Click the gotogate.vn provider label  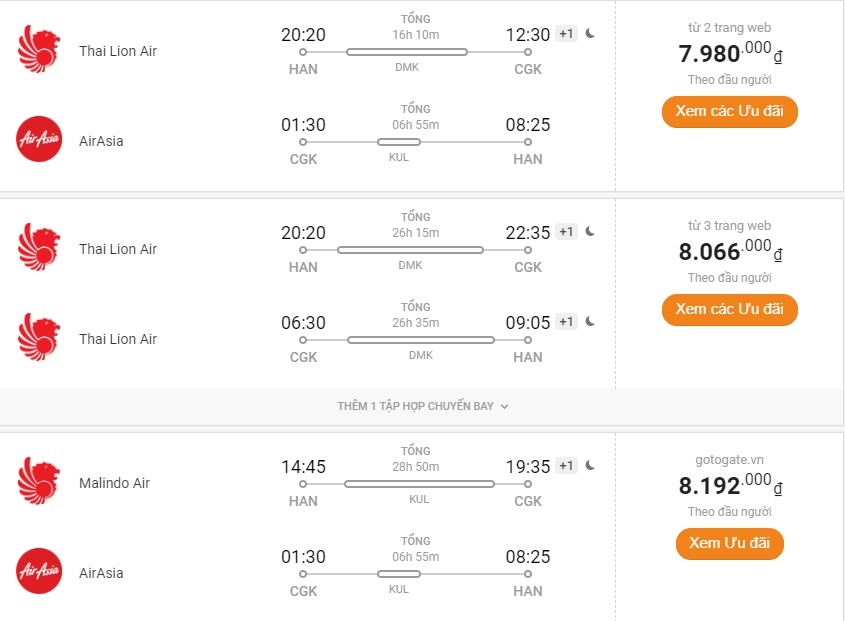click(729, 460)
